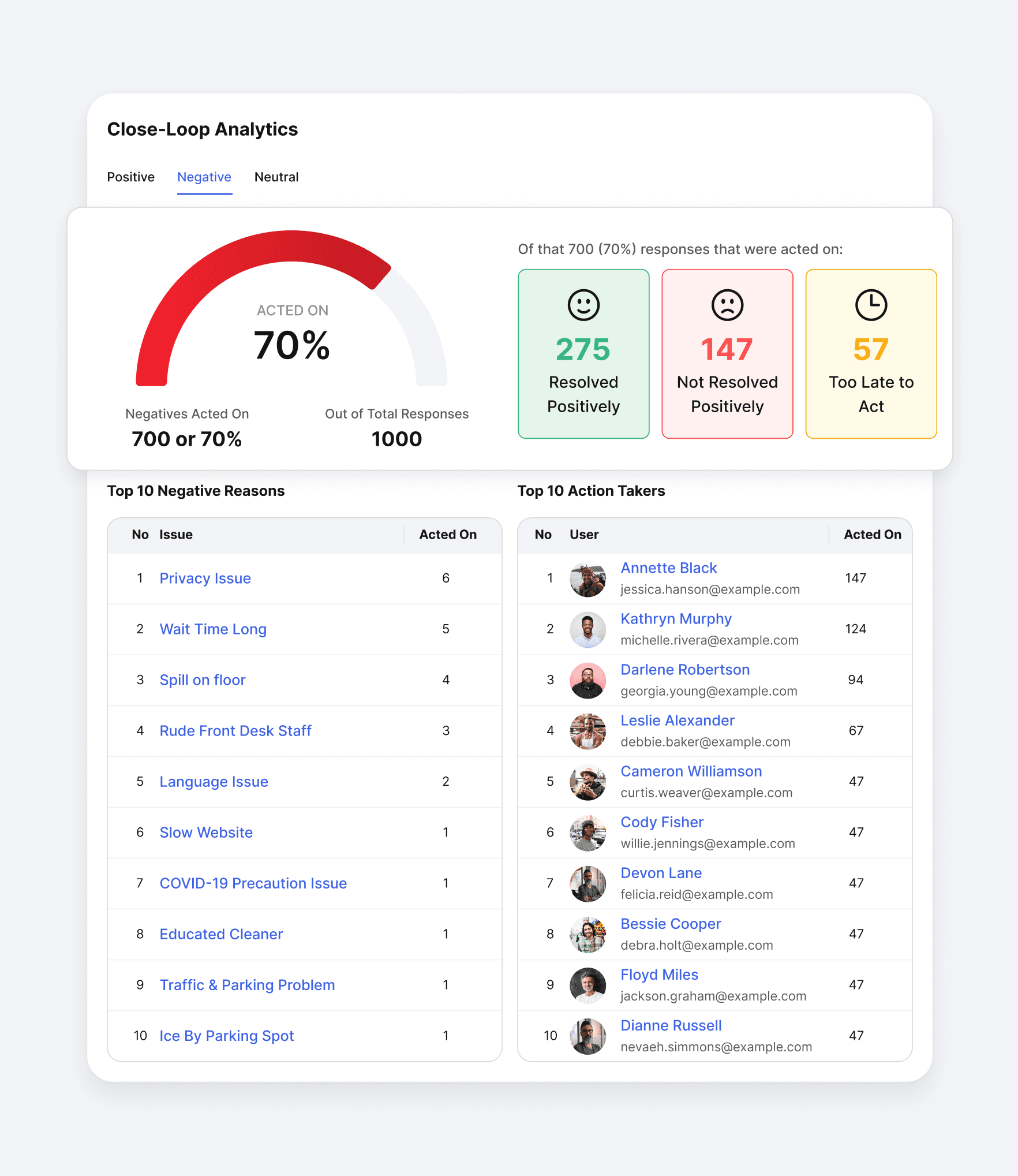Click Kathryn Murphy's avatar picture
Viewport: 1018px width, 1176px height.
587,629
